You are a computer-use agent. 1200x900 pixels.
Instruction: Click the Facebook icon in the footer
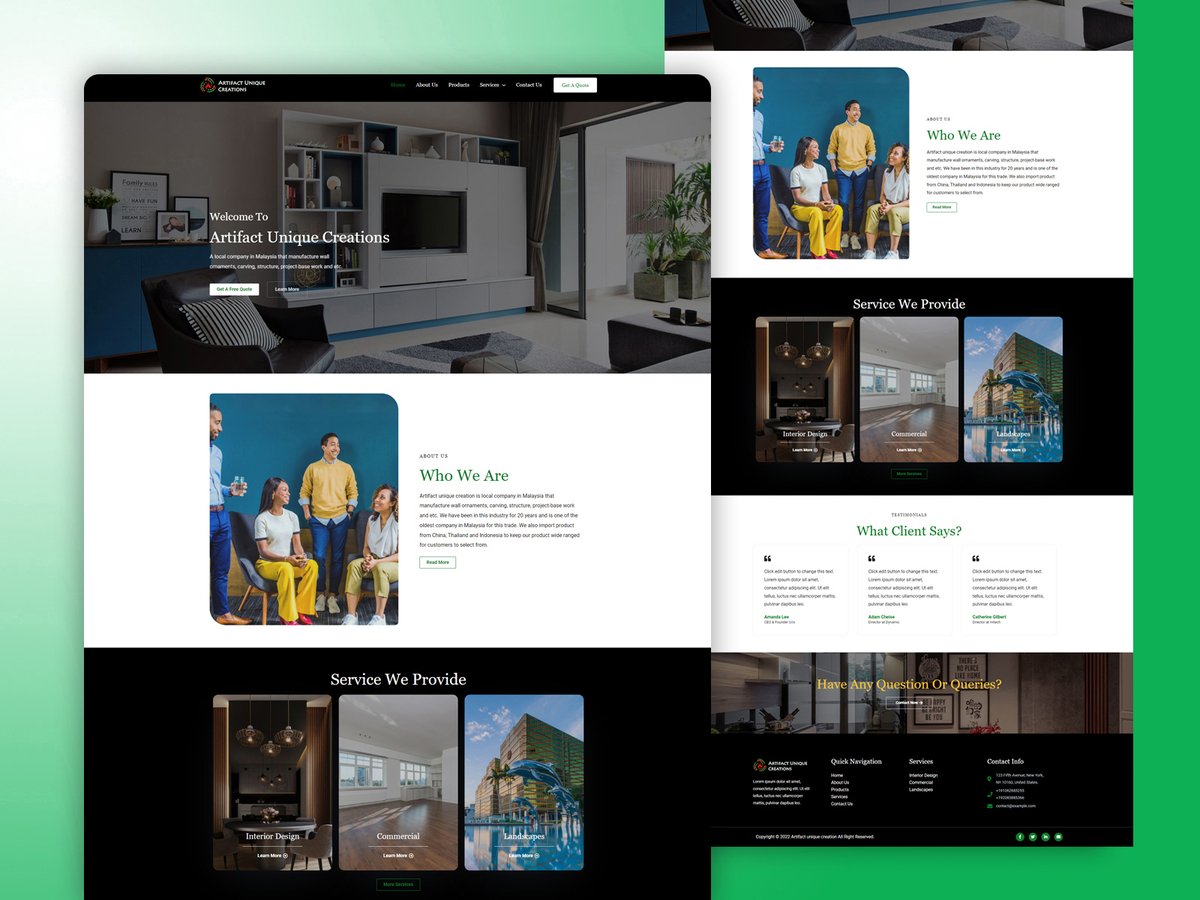click(1020, 837)
